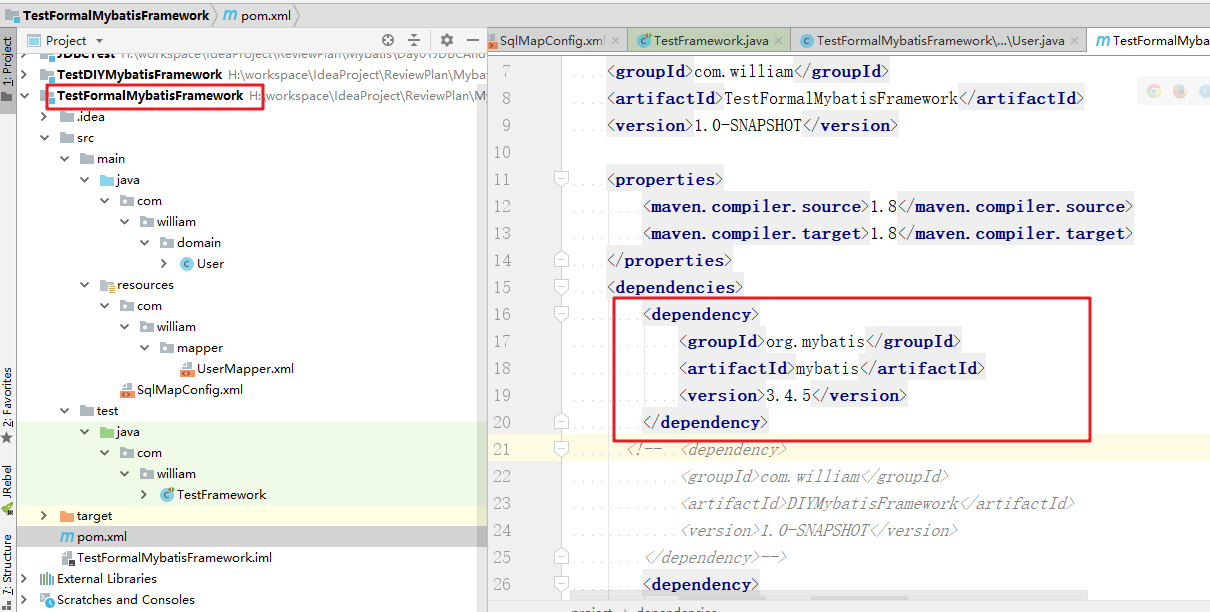Click the Collapse All icon in Project panel

pos(416,41)
